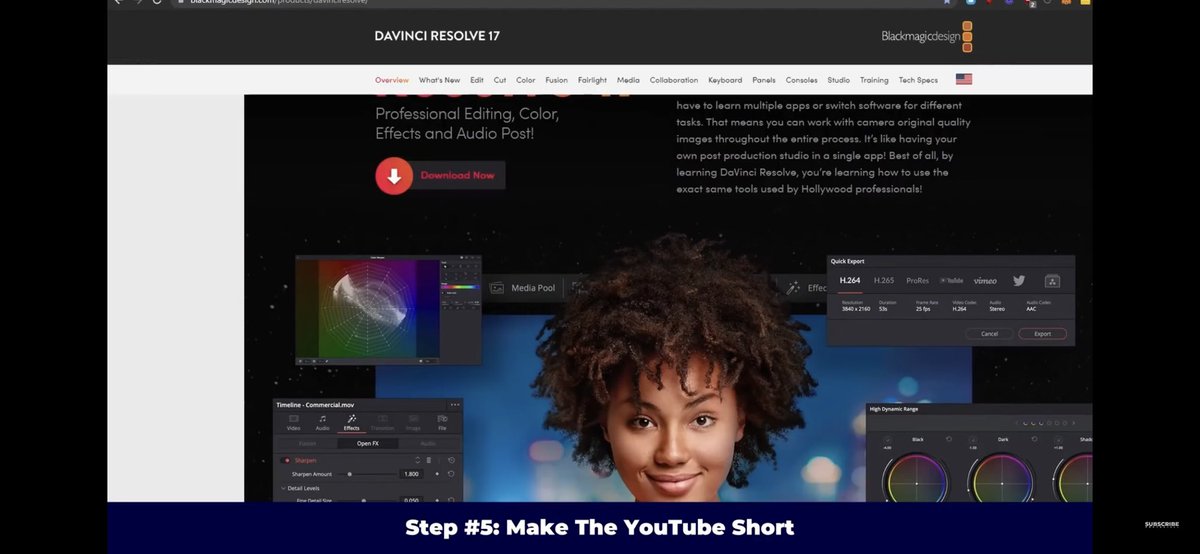
Task: Click Consoles in navigation
Action: tap(802, 80)
